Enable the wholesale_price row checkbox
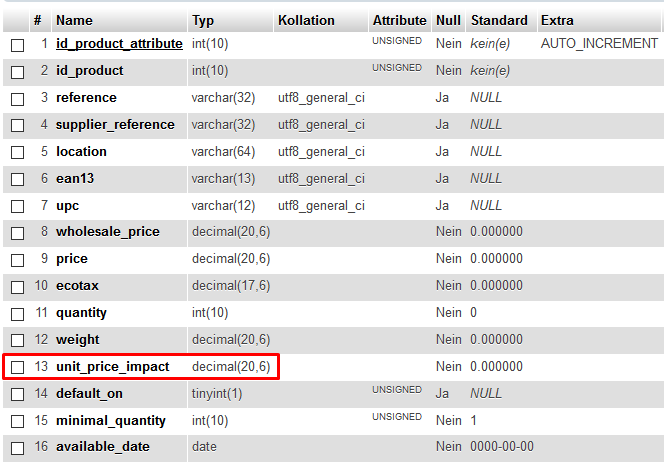 tap(17, 233)
